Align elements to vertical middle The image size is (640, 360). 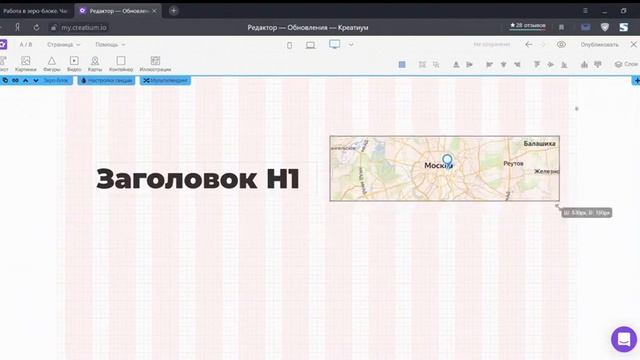(x=551, y=64)
